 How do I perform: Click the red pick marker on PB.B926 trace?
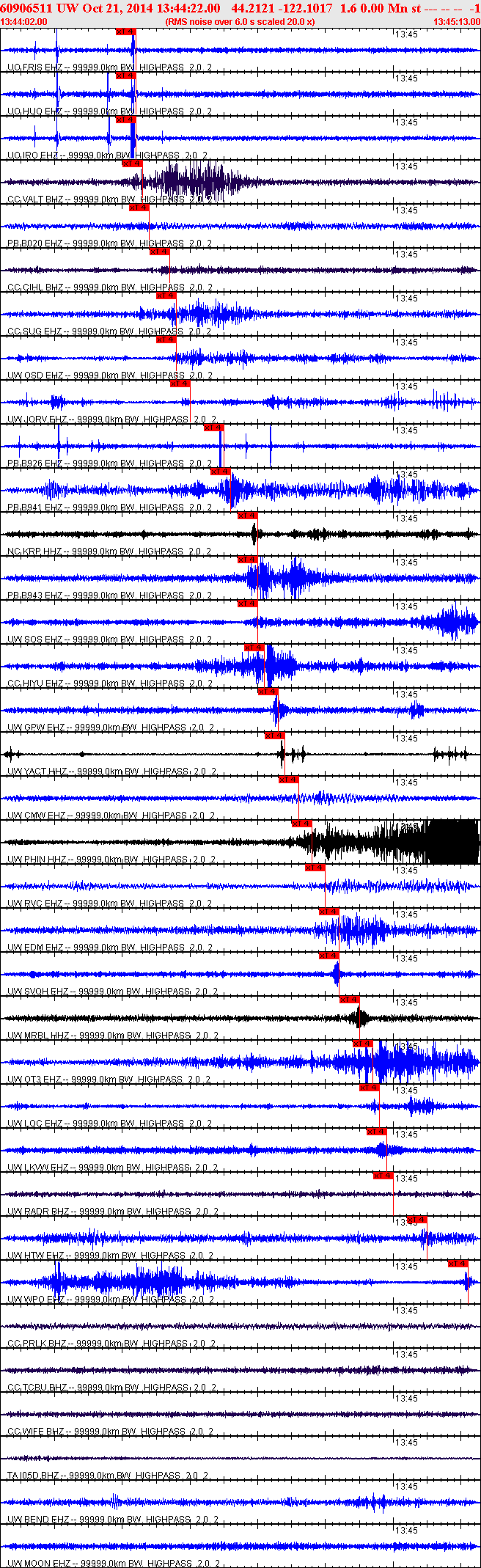click(213, 428)
